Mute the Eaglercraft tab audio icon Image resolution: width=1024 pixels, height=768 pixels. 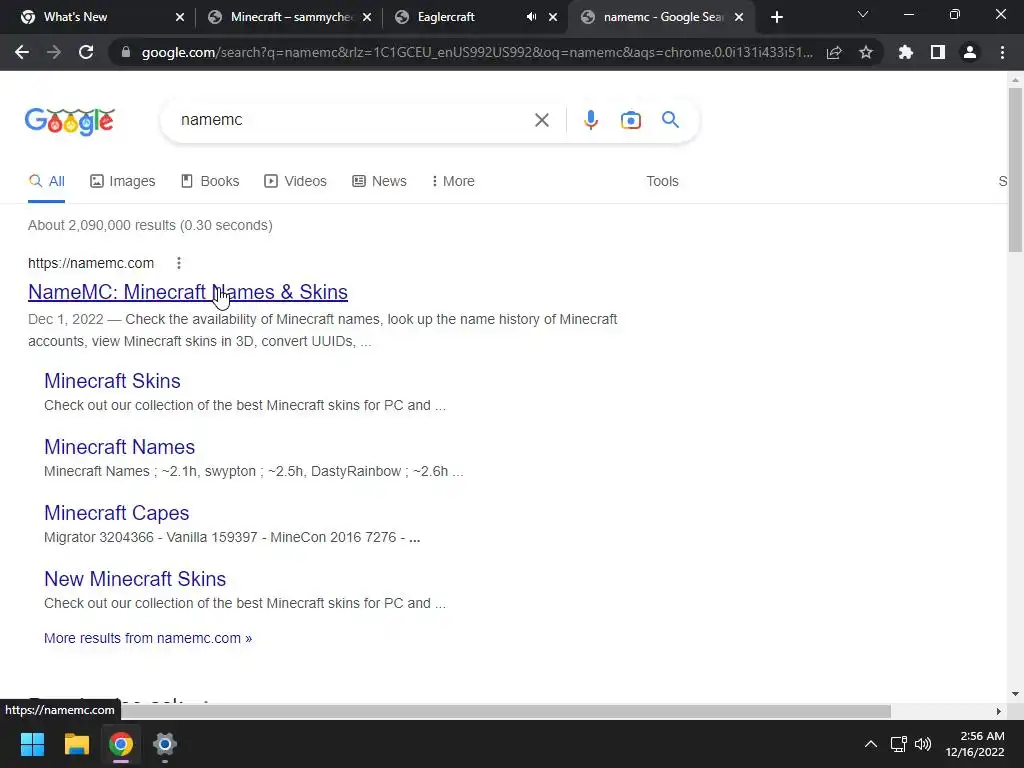532,17
